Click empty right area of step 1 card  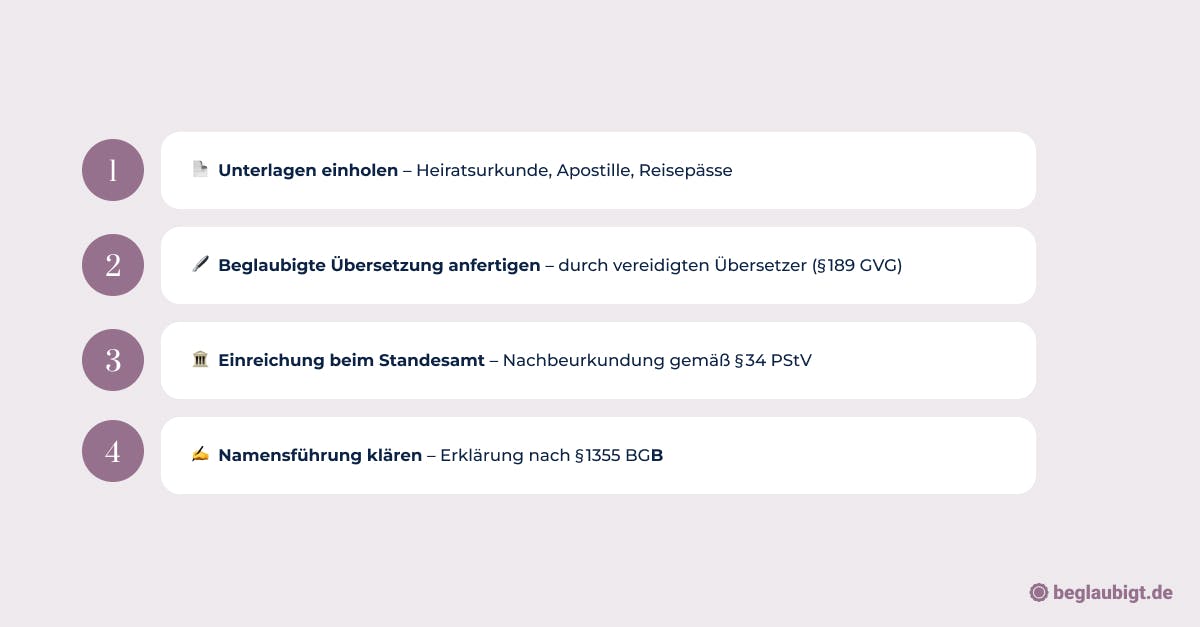900,170
